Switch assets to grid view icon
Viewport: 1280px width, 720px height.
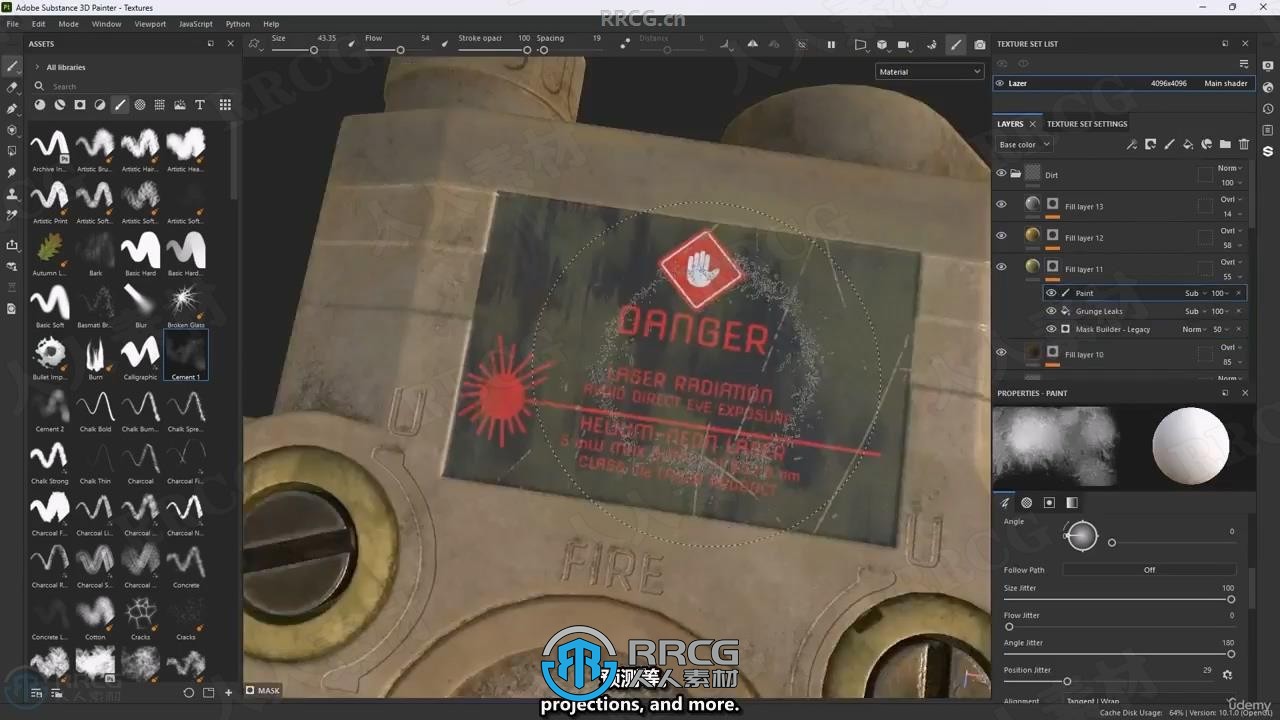(225, 105)
